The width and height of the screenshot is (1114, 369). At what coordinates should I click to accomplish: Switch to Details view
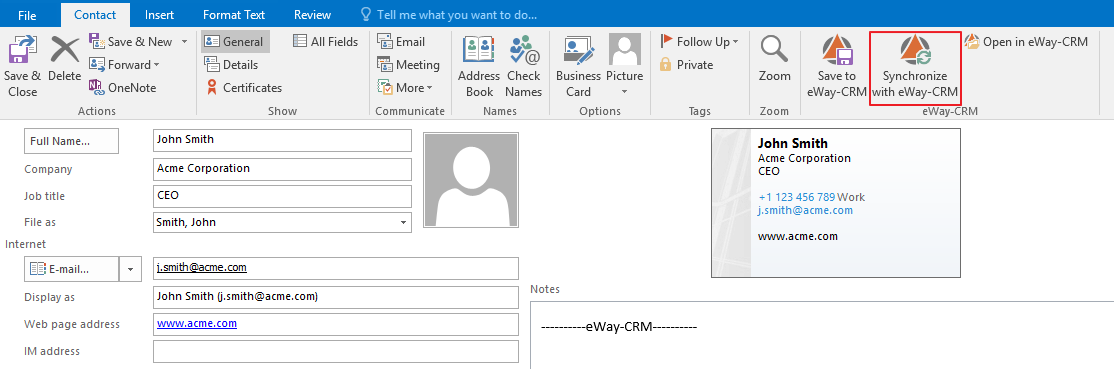232,65
